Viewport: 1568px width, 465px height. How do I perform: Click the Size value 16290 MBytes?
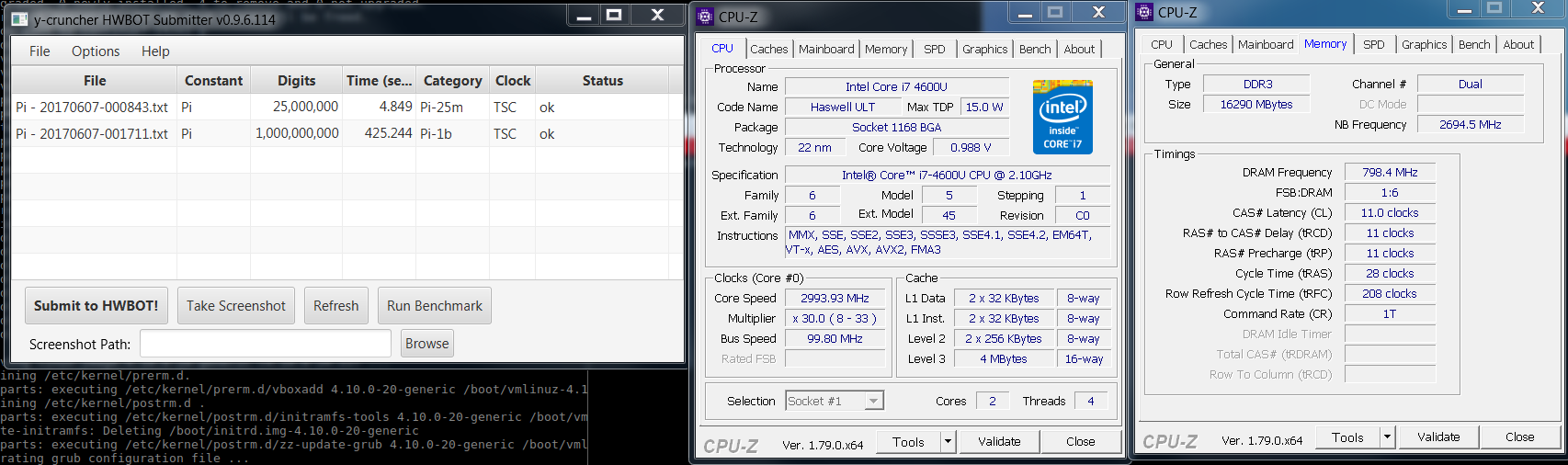click(x=1256, y=105)
